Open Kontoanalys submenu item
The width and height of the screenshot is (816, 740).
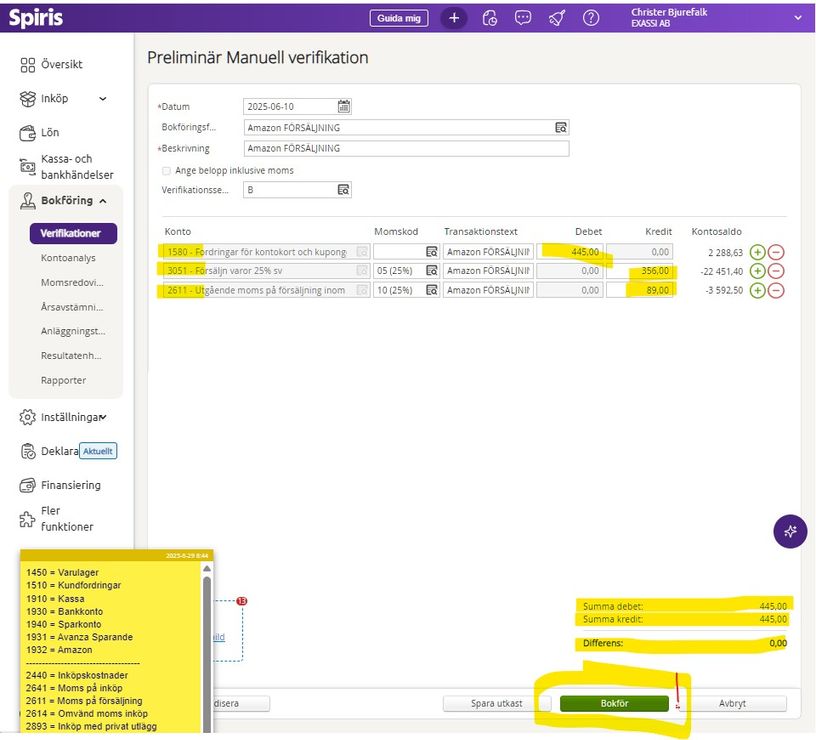[x=68, y=258]
